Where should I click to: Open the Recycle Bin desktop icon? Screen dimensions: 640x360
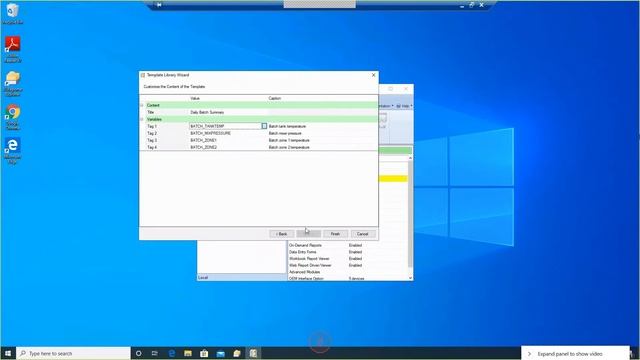click(x=12, y=12)
